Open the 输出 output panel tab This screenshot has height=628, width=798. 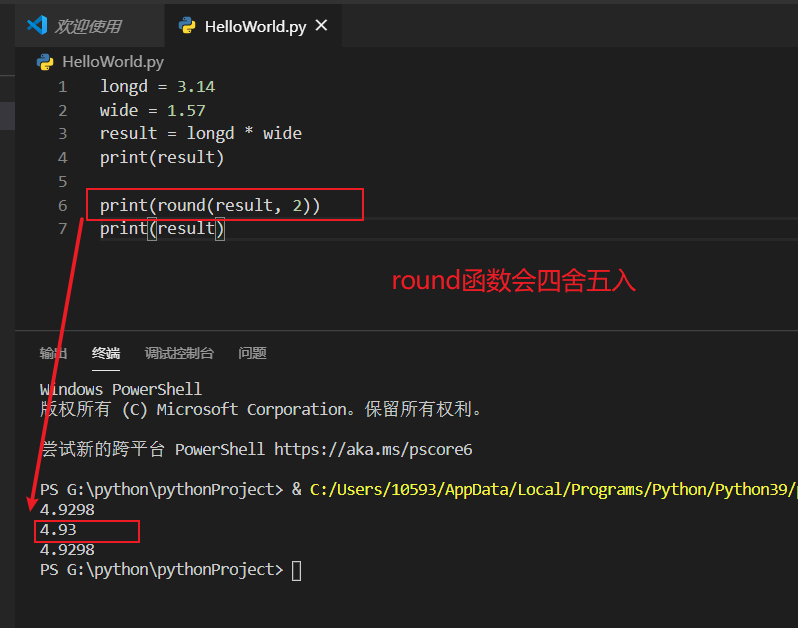point(53,353)
